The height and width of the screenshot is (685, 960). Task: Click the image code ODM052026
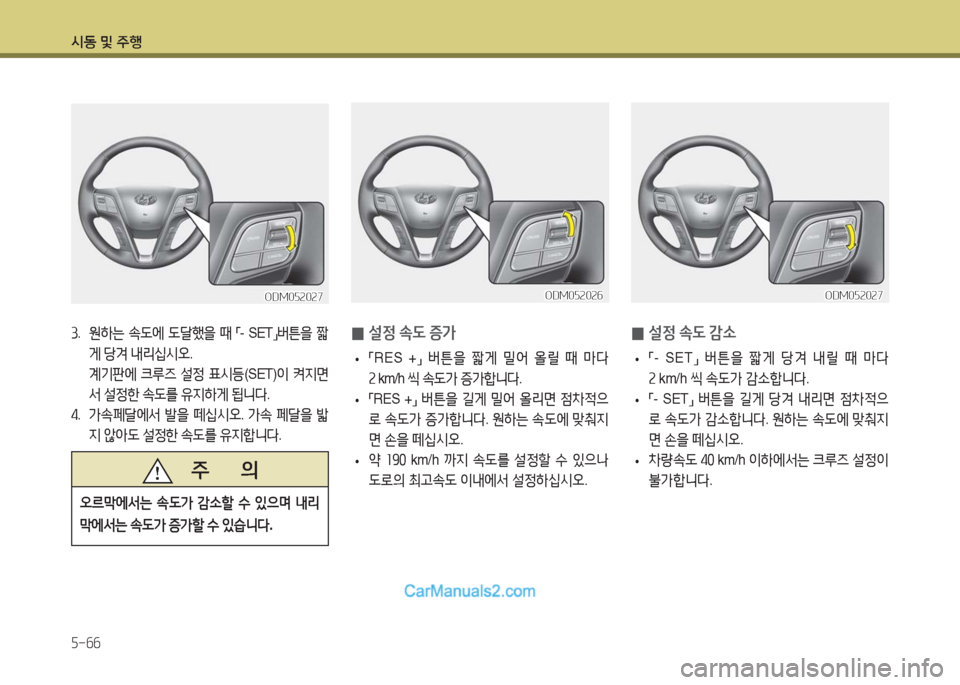click(574, 296)
